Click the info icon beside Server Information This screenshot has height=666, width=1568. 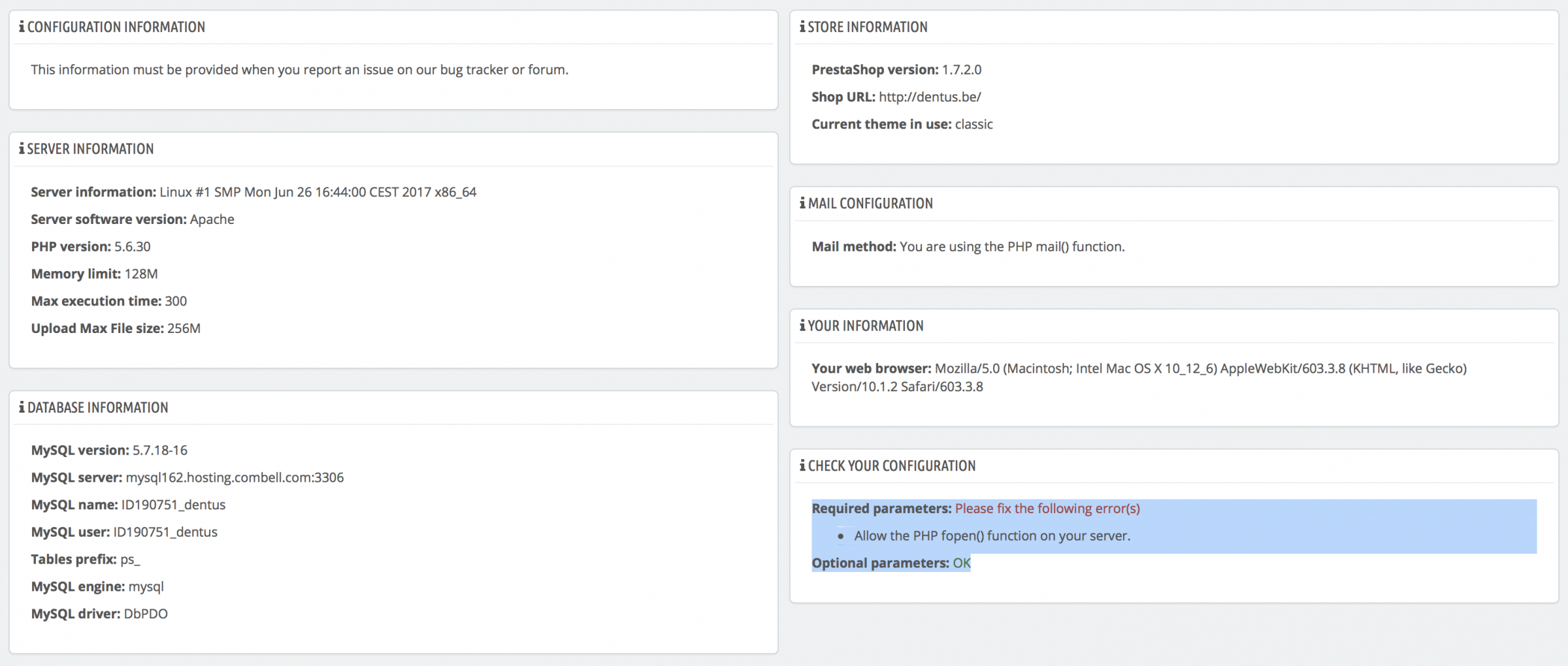[x=22, y=149]
